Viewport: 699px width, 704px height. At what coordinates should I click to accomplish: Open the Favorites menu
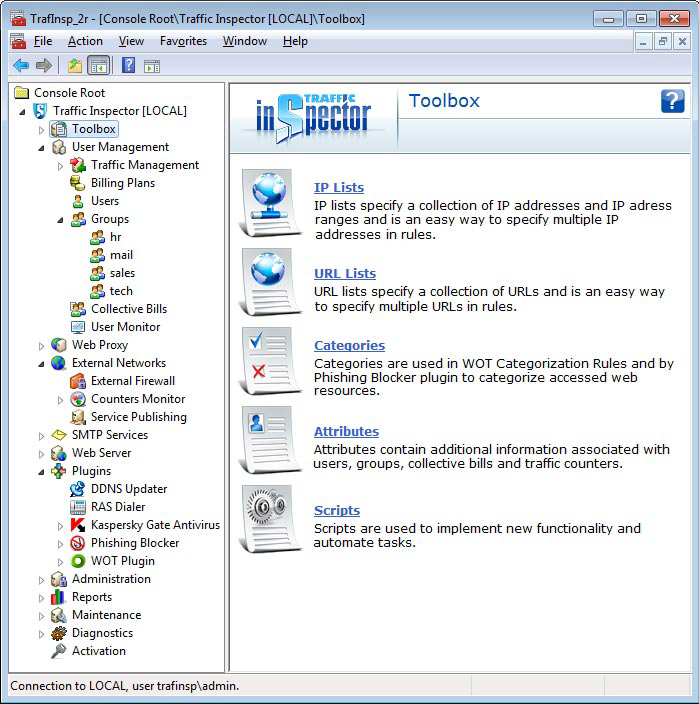point(183,41)
